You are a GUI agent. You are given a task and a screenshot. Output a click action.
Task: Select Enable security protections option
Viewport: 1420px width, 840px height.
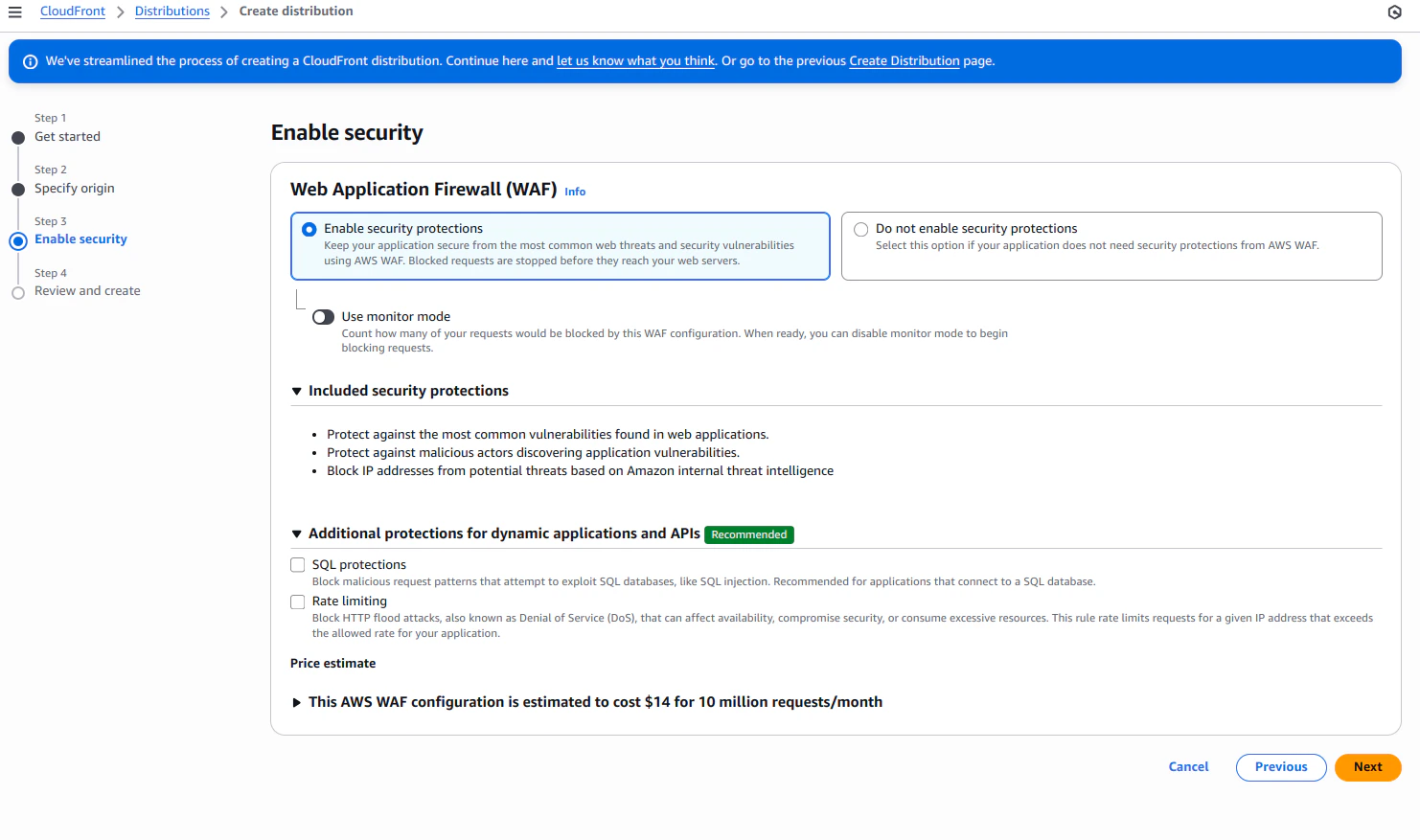point(309,229)
